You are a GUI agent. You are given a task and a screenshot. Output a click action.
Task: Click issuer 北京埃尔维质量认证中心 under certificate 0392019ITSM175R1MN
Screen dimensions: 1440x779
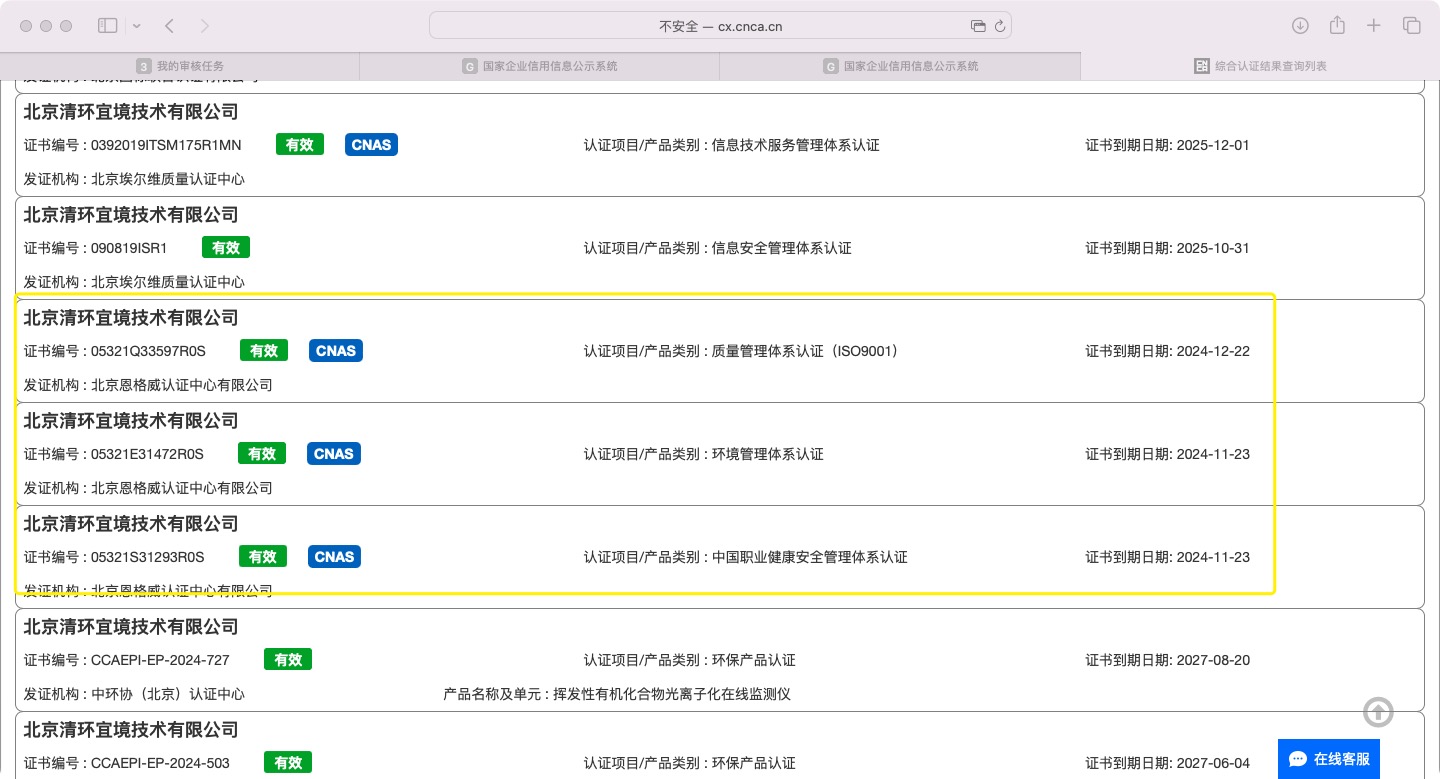tap(168, 179)
